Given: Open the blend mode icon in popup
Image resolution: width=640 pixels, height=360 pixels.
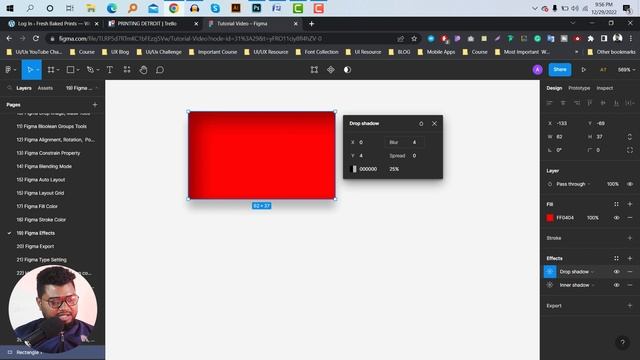Looking at the screenshot, I should tap(421, 124).
